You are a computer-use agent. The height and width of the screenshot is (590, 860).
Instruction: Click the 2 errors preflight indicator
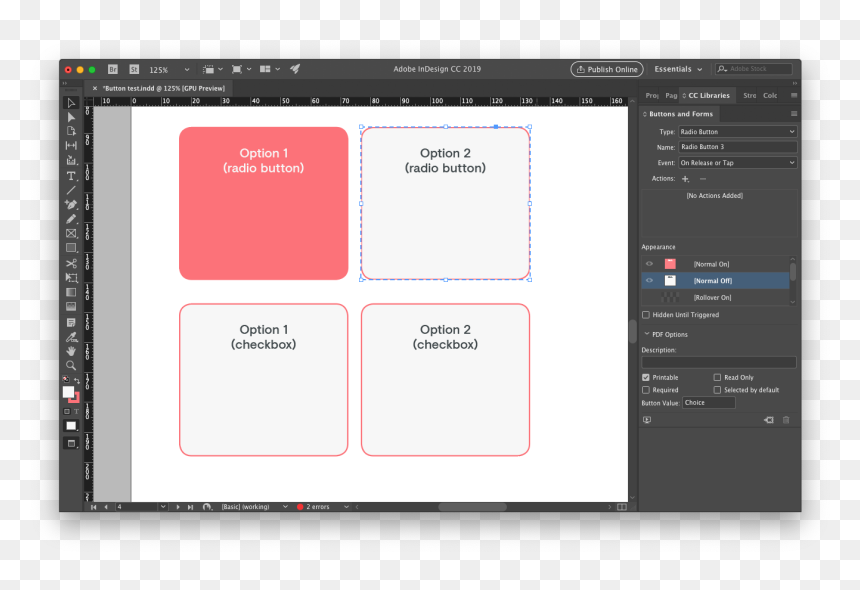click(313, 507)
